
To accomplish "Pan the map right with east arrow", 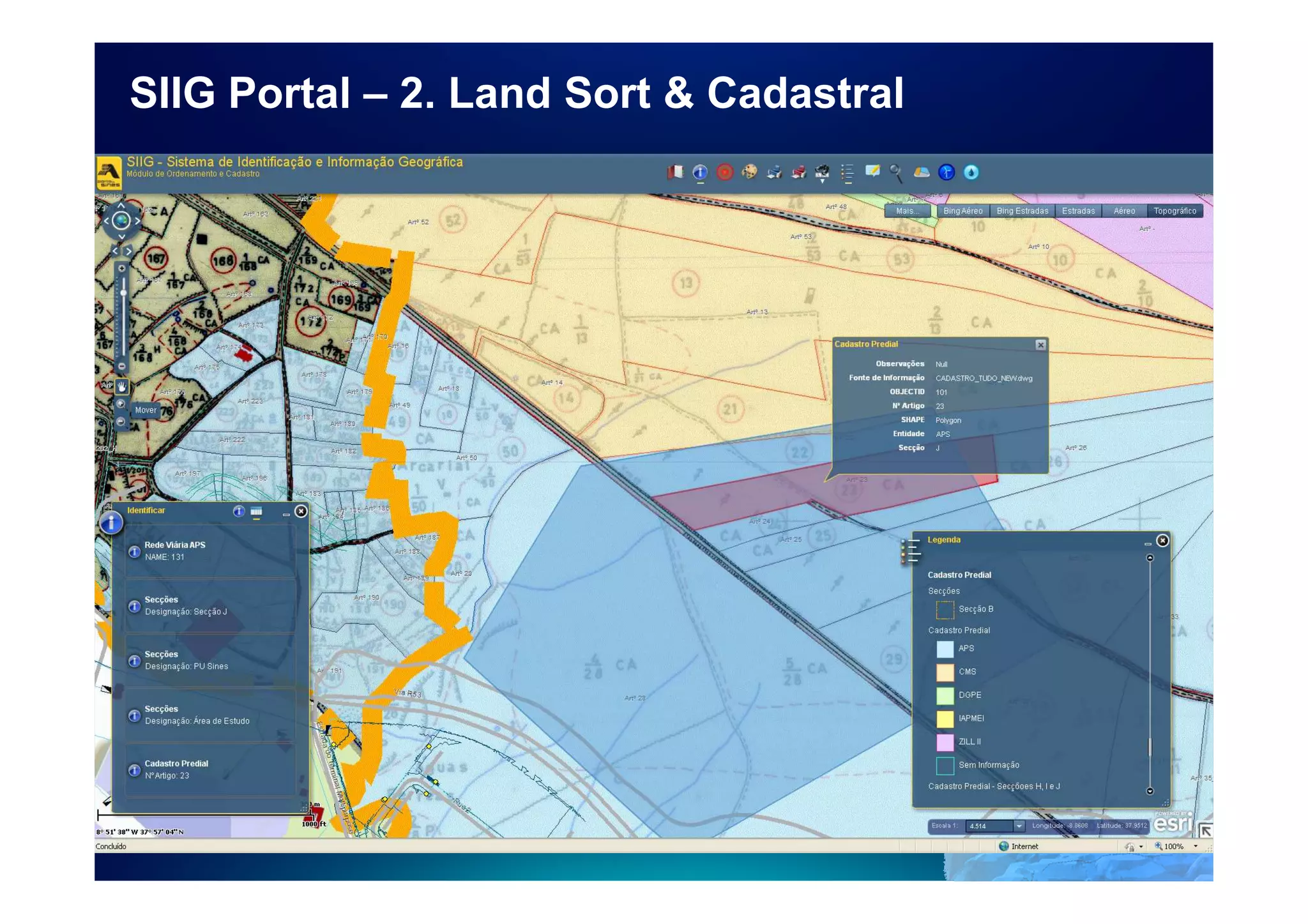I will click(x=137, y=221).
